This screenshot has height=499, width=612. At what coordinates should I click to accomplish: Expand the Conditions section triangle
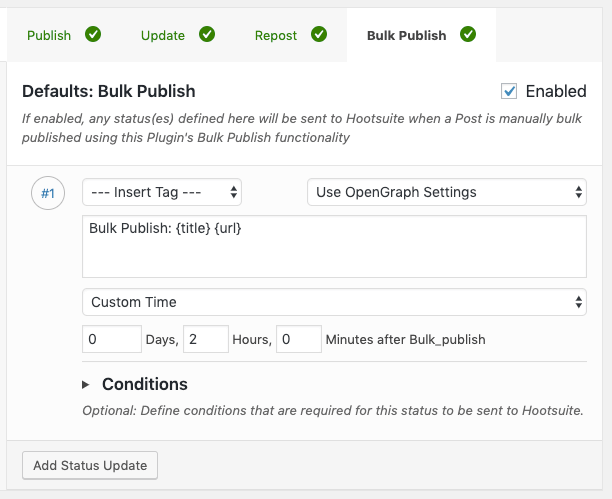pos(85,384)
